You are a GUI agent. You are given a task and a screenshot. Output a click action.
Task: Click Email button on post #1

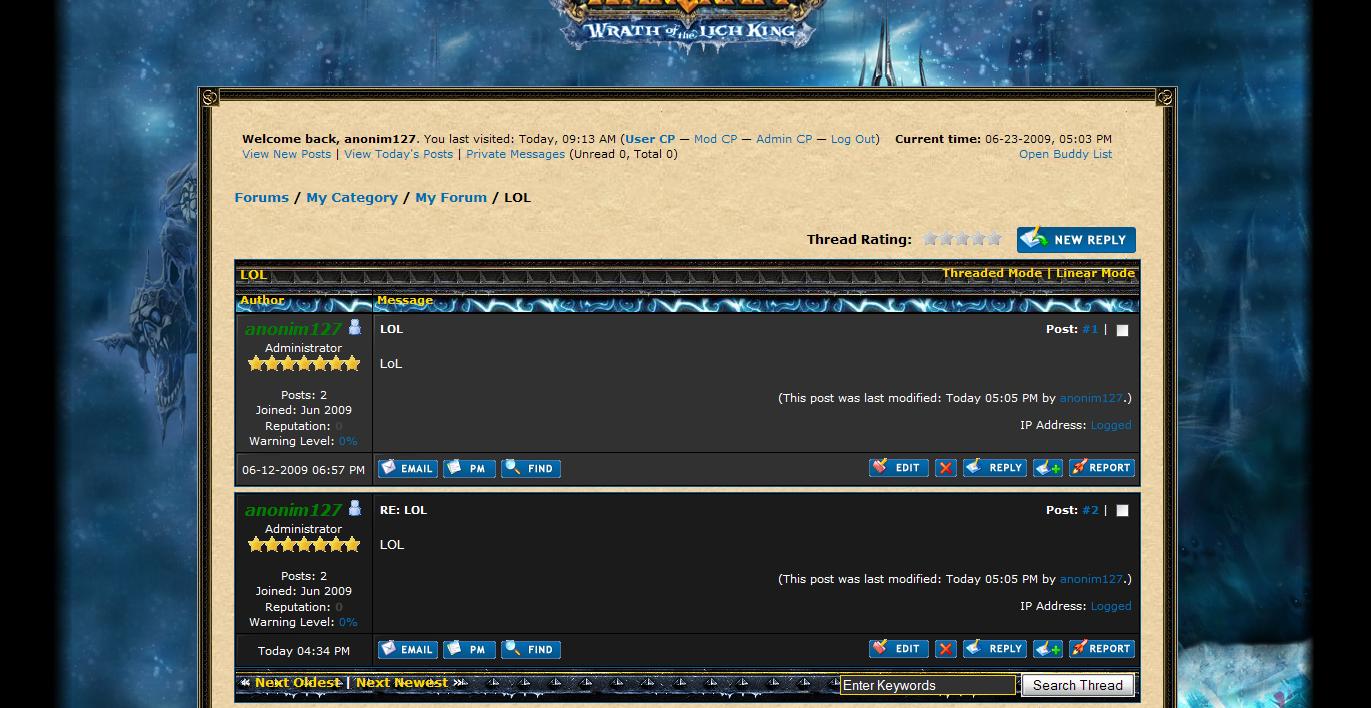[408, 468]
